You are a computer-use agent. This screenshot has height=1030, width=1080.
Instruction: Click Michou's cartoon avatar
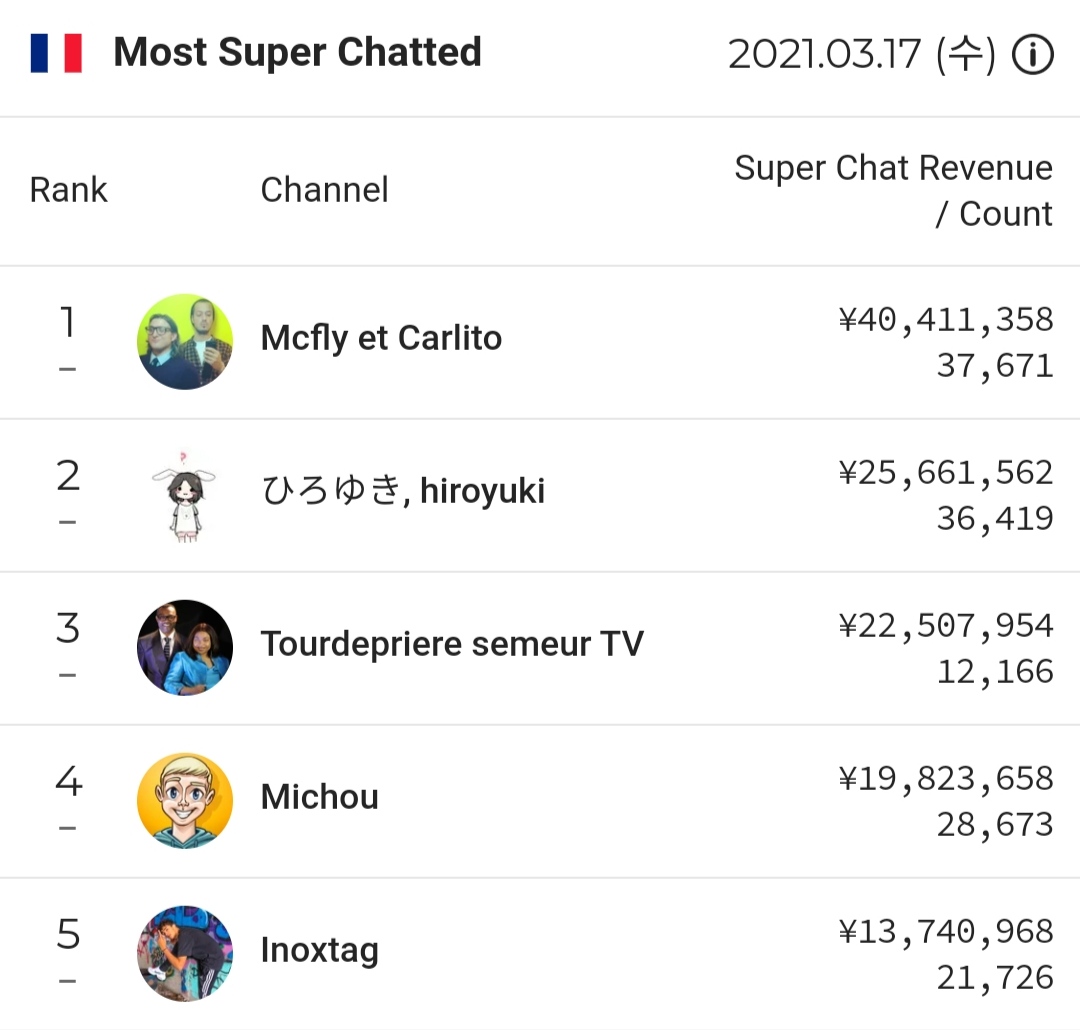click(185, 801)
